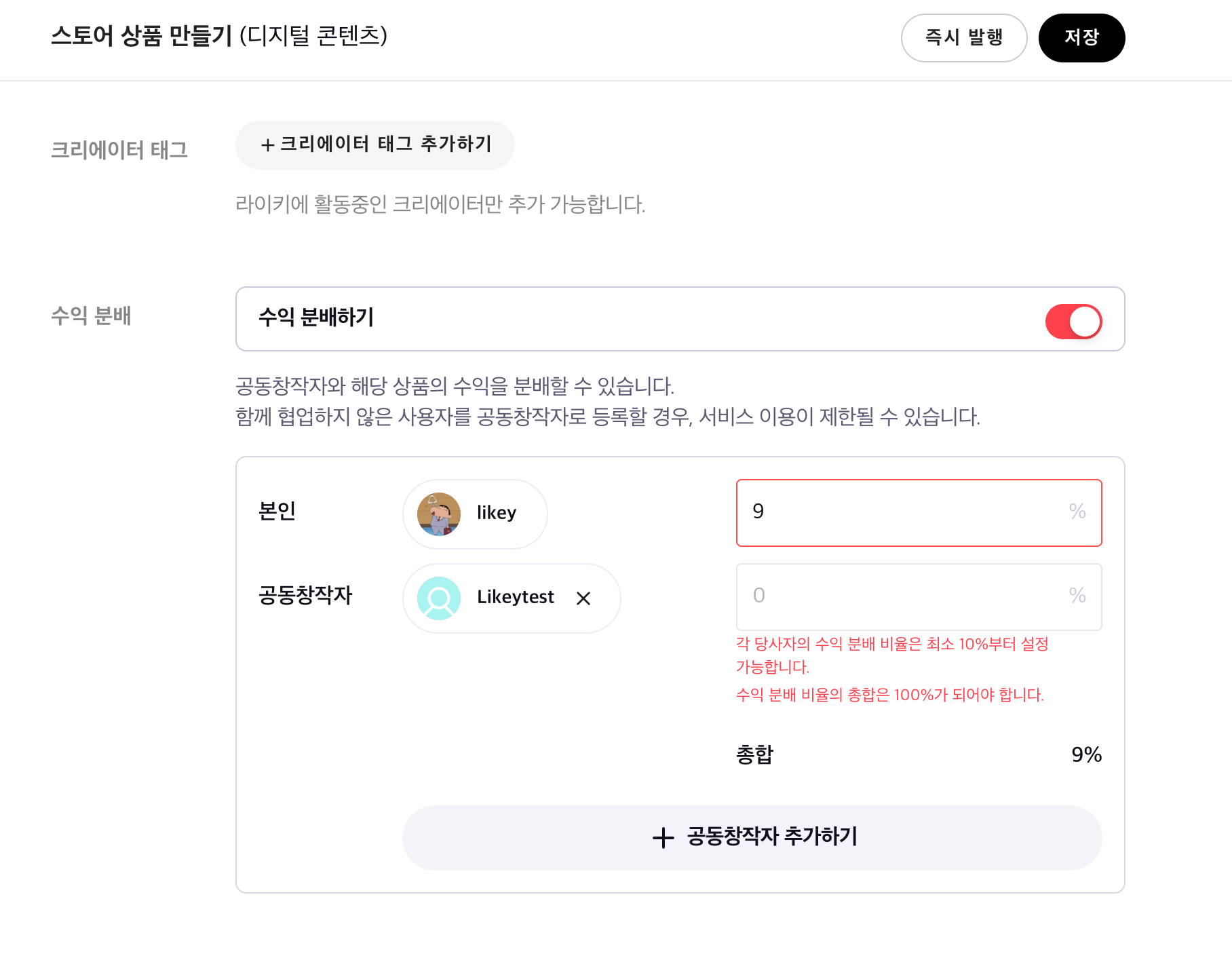
Task: Click the 최소 10% error message
Action: 891,655
